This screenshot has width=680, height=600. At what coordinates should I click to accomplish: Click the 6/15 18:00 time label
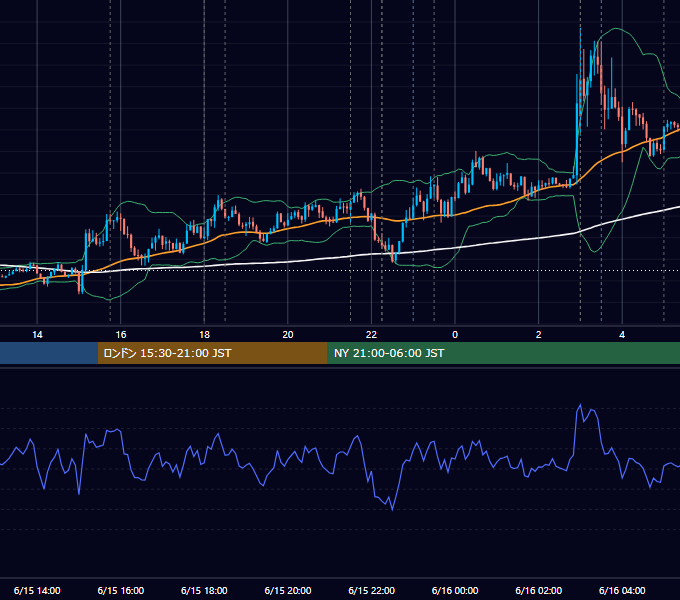click(x=204, y=590)
